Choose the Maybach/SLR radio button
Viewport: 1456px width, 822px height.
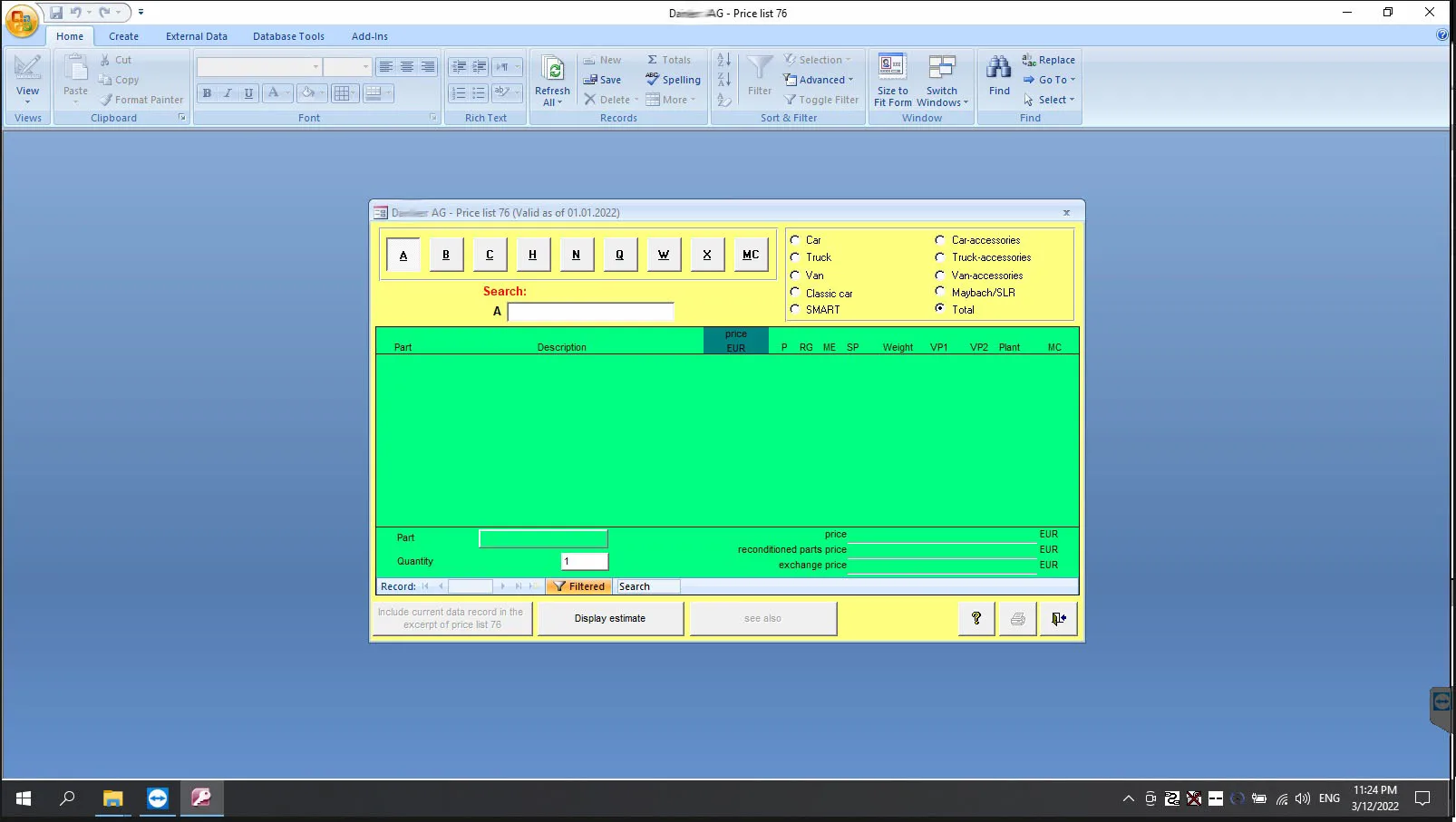940,292
